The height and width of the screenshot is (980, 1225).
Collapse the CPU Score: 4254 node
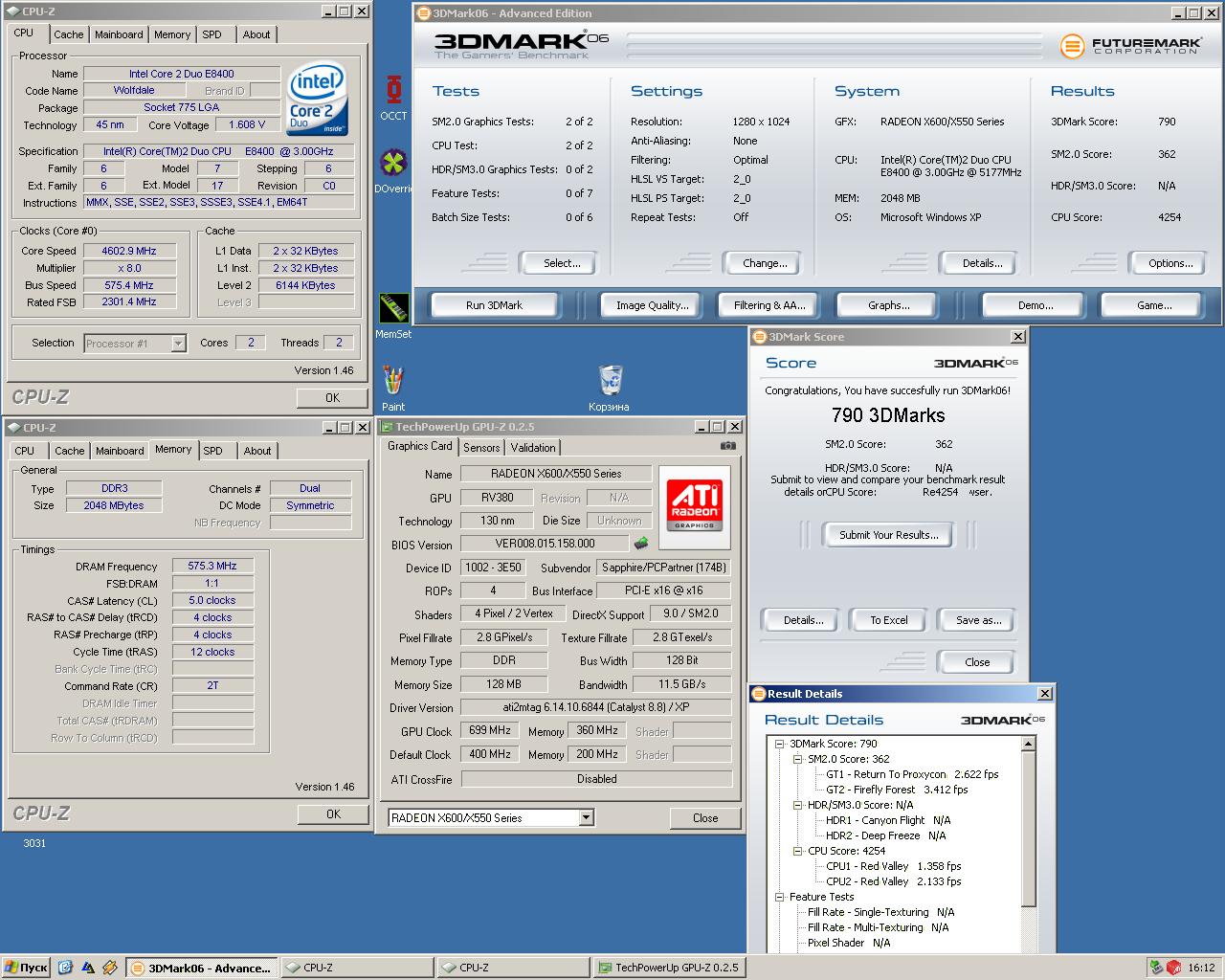click(798, 851)
